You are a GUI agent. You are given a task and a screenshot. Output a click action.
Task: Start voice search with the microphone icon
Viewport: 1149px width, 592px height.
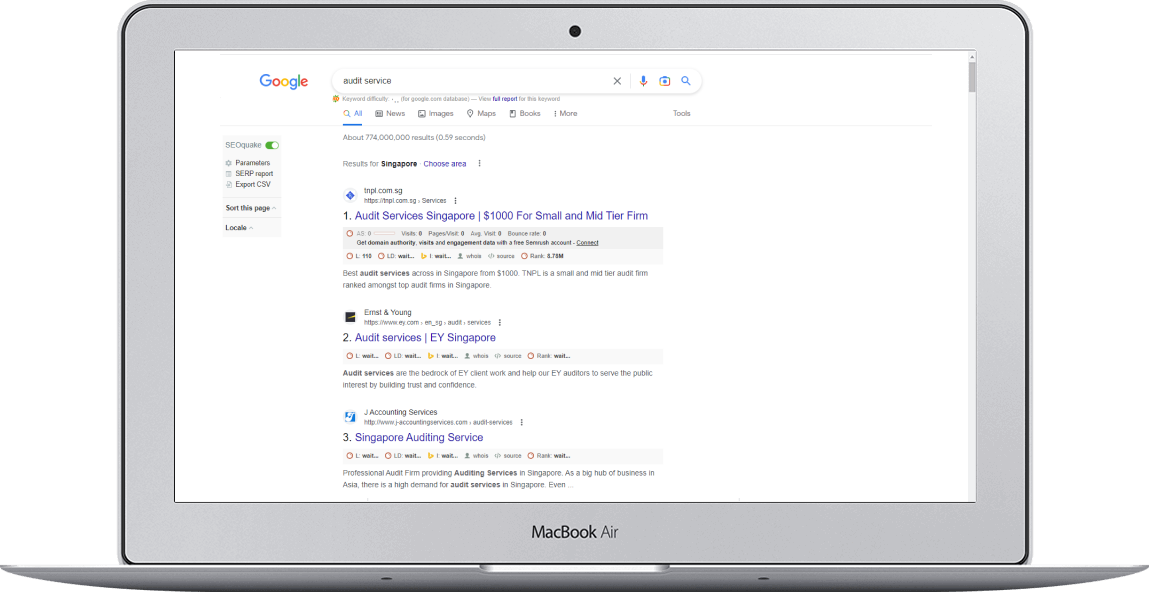[643, 81]
